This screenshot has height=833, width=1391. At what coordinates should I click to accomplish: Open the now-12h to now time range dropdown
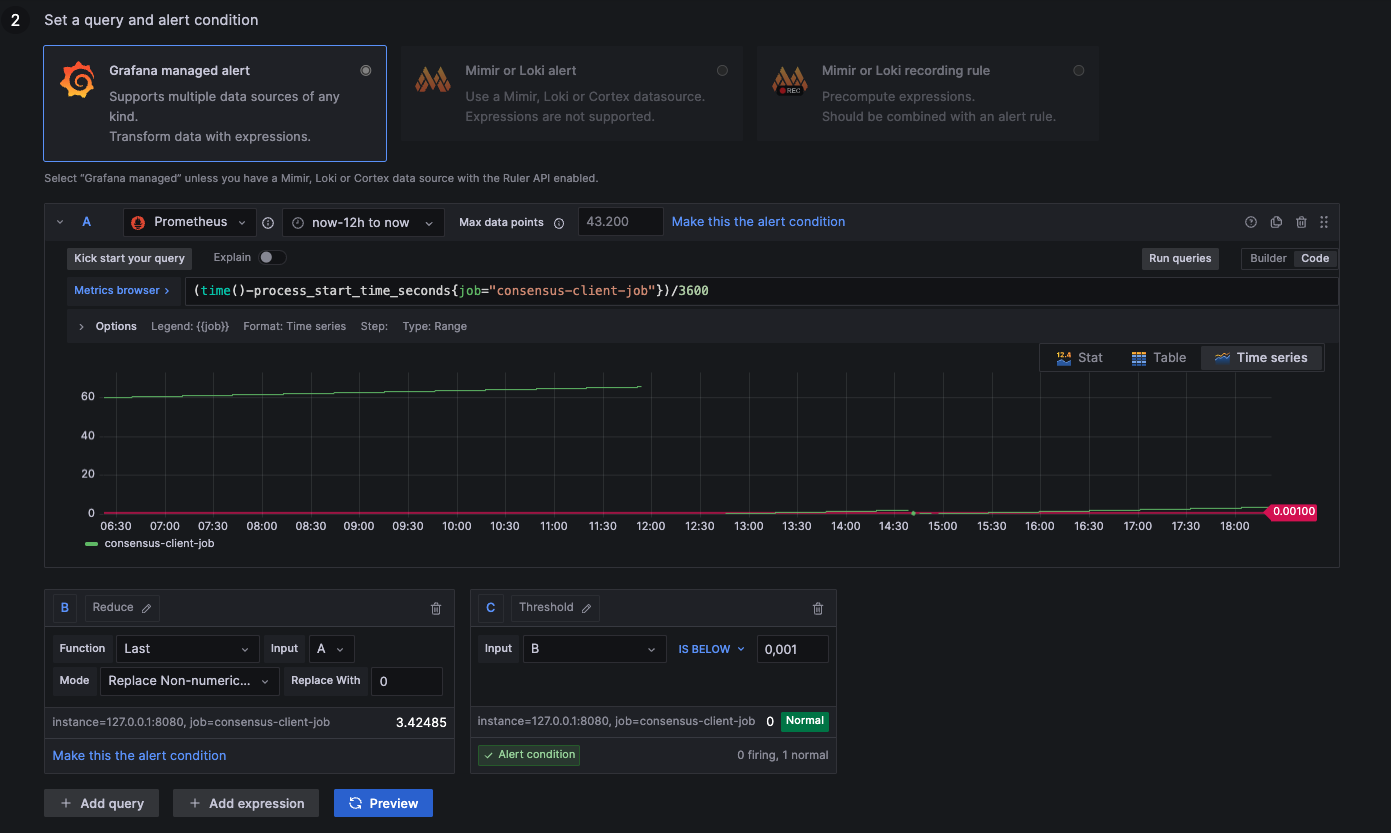pyautogui.click(x=363, y=222)
